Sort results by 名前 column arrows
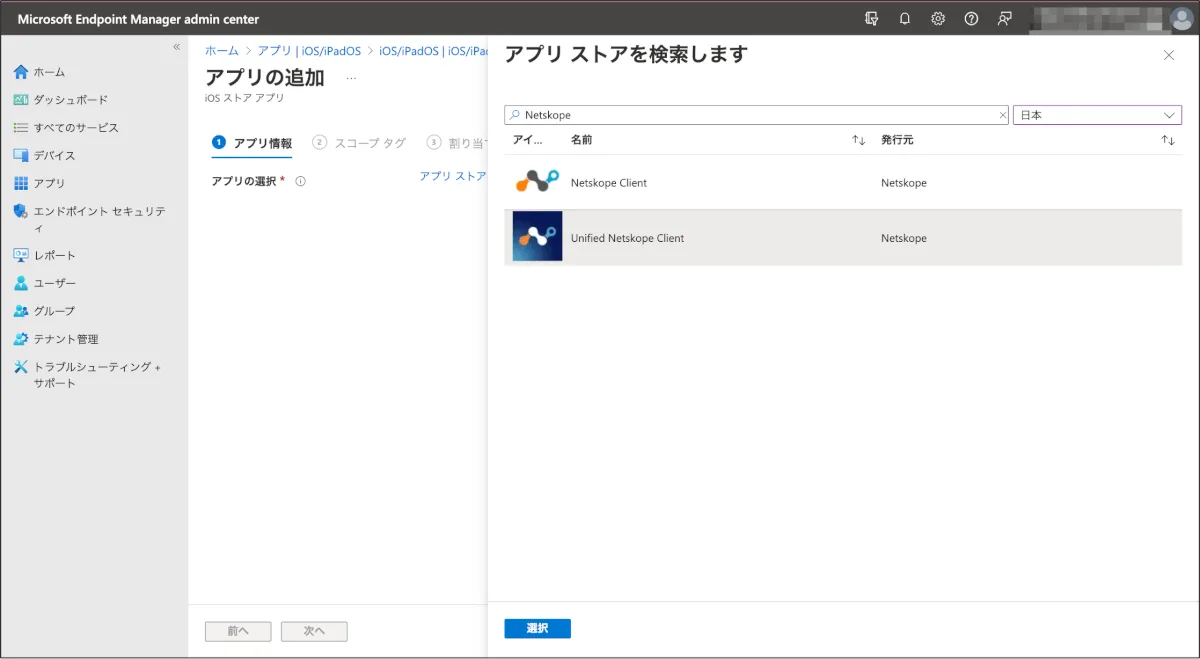 tap(858, 140)
